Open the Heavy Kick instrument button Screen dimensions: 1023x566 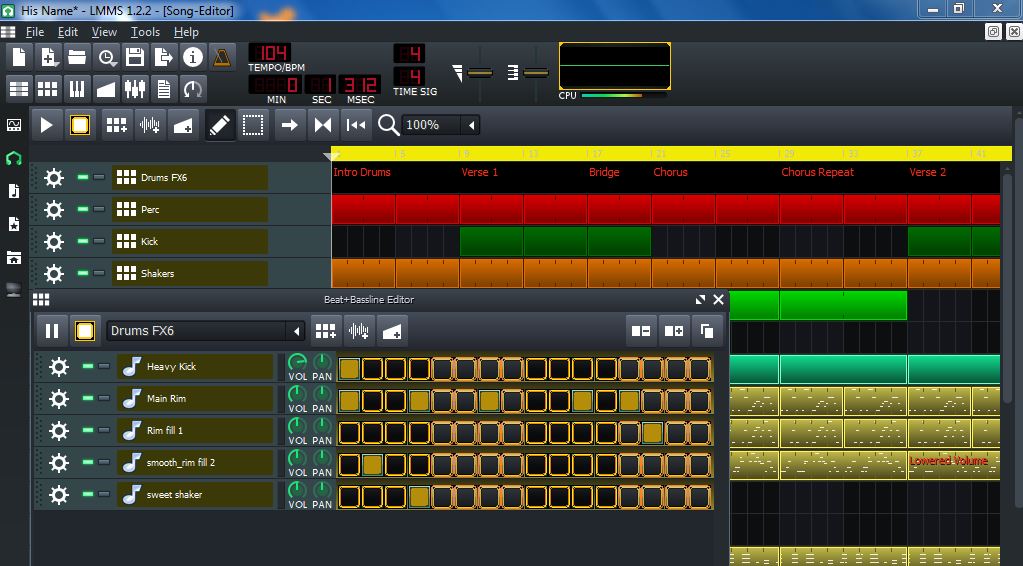pos(195,366)
